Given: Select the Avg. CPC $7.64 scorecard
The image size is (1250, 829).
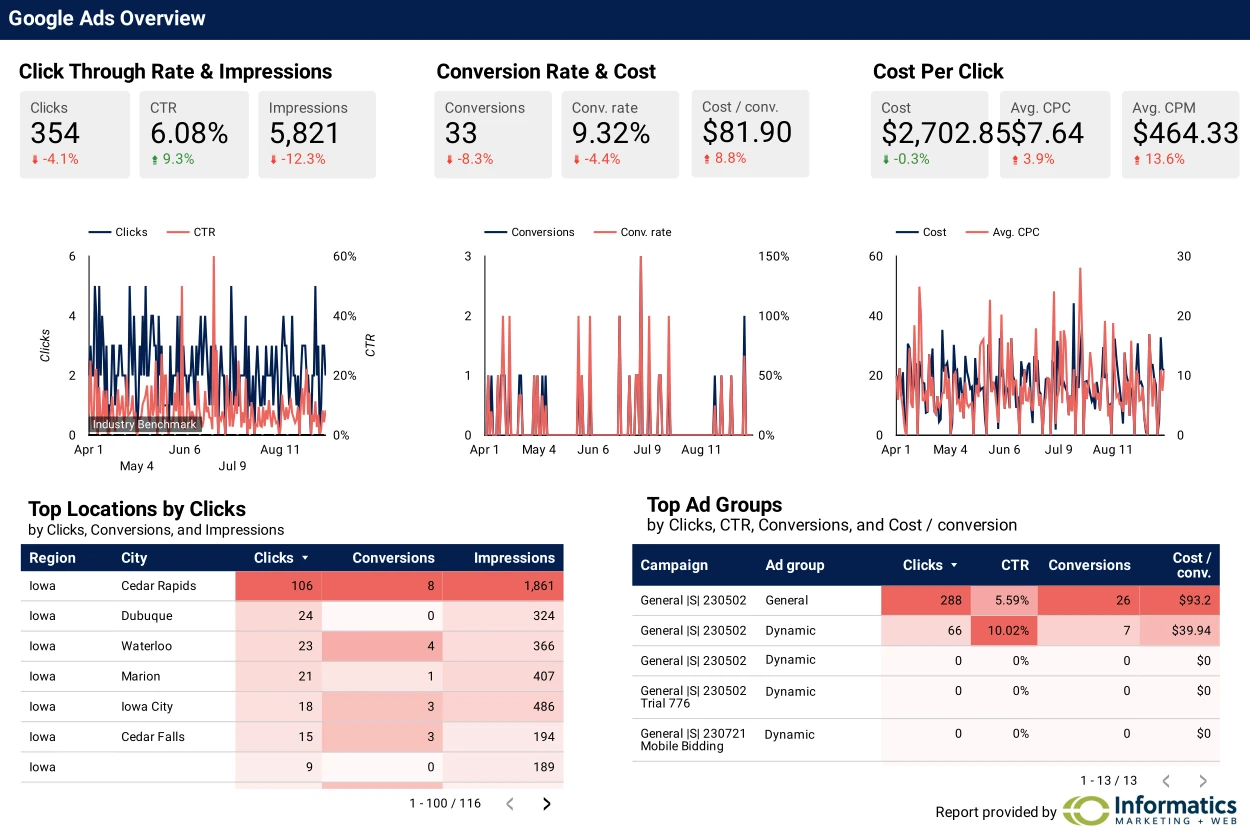Looking at the screenshot, I should (x=1055, y=135).
